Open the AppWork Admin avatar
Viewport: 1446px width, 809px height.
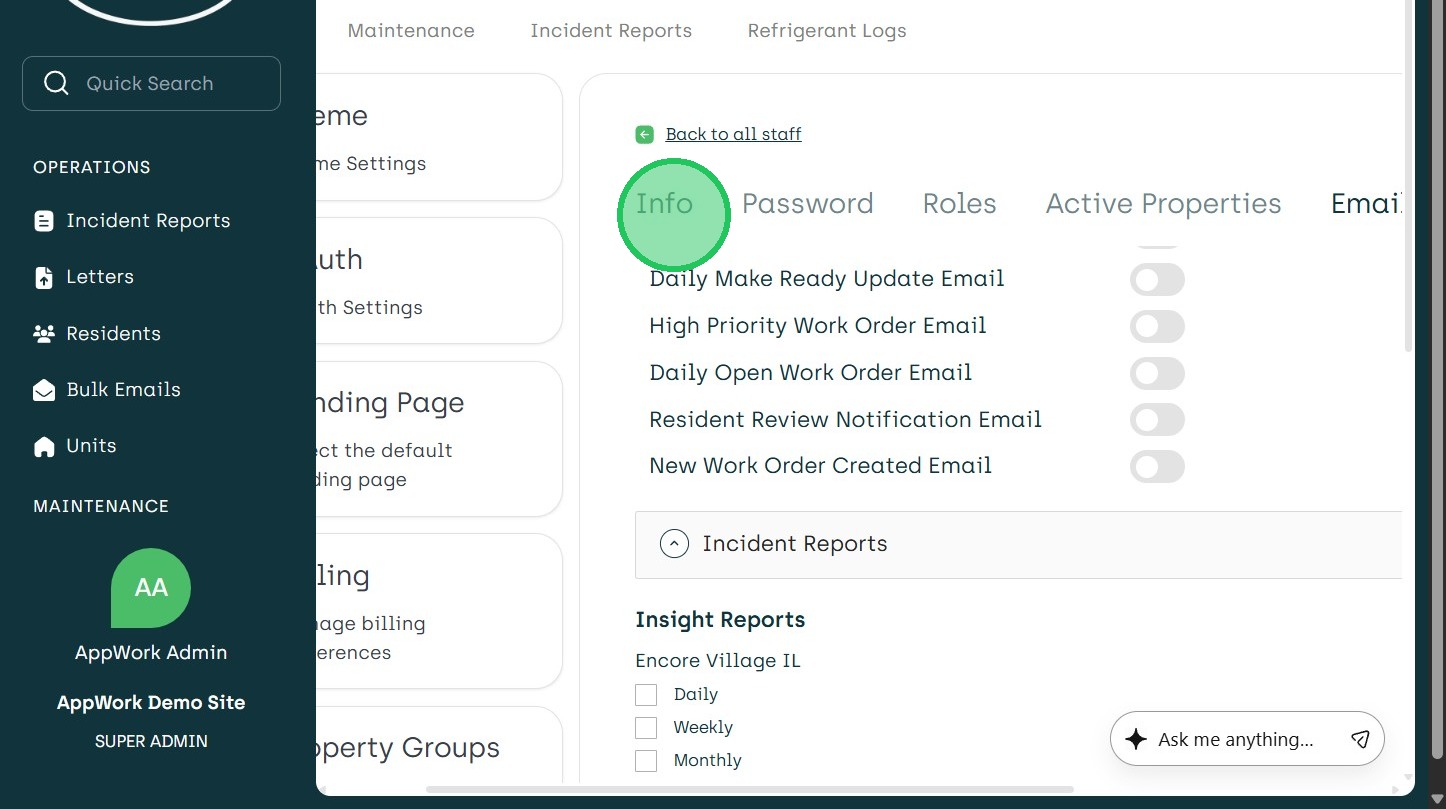151,588
